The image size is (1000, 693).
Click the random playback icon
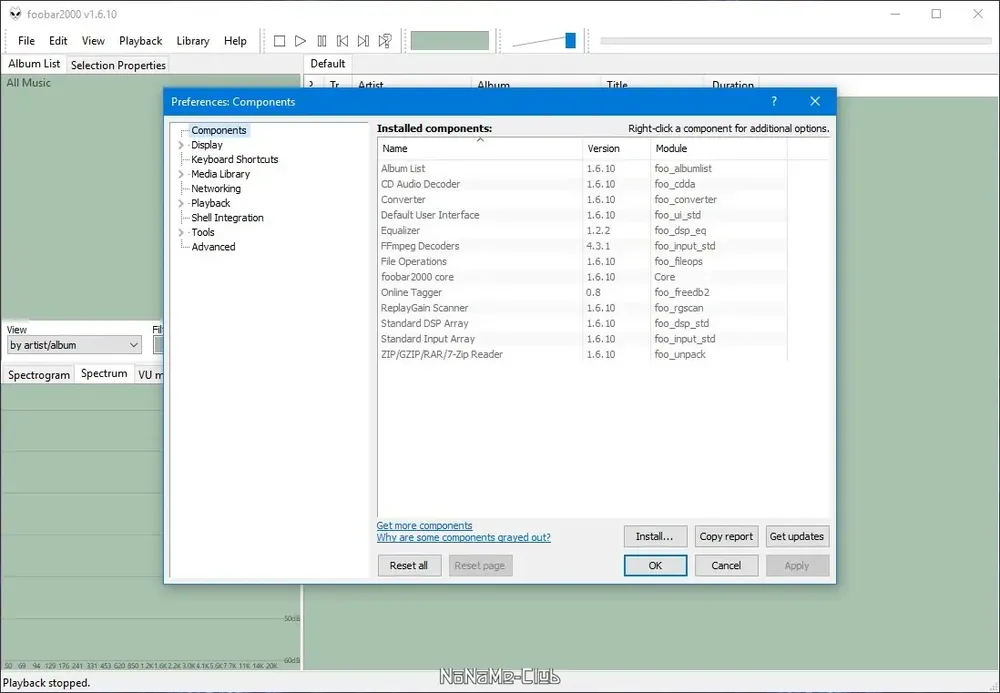[385, 41]
